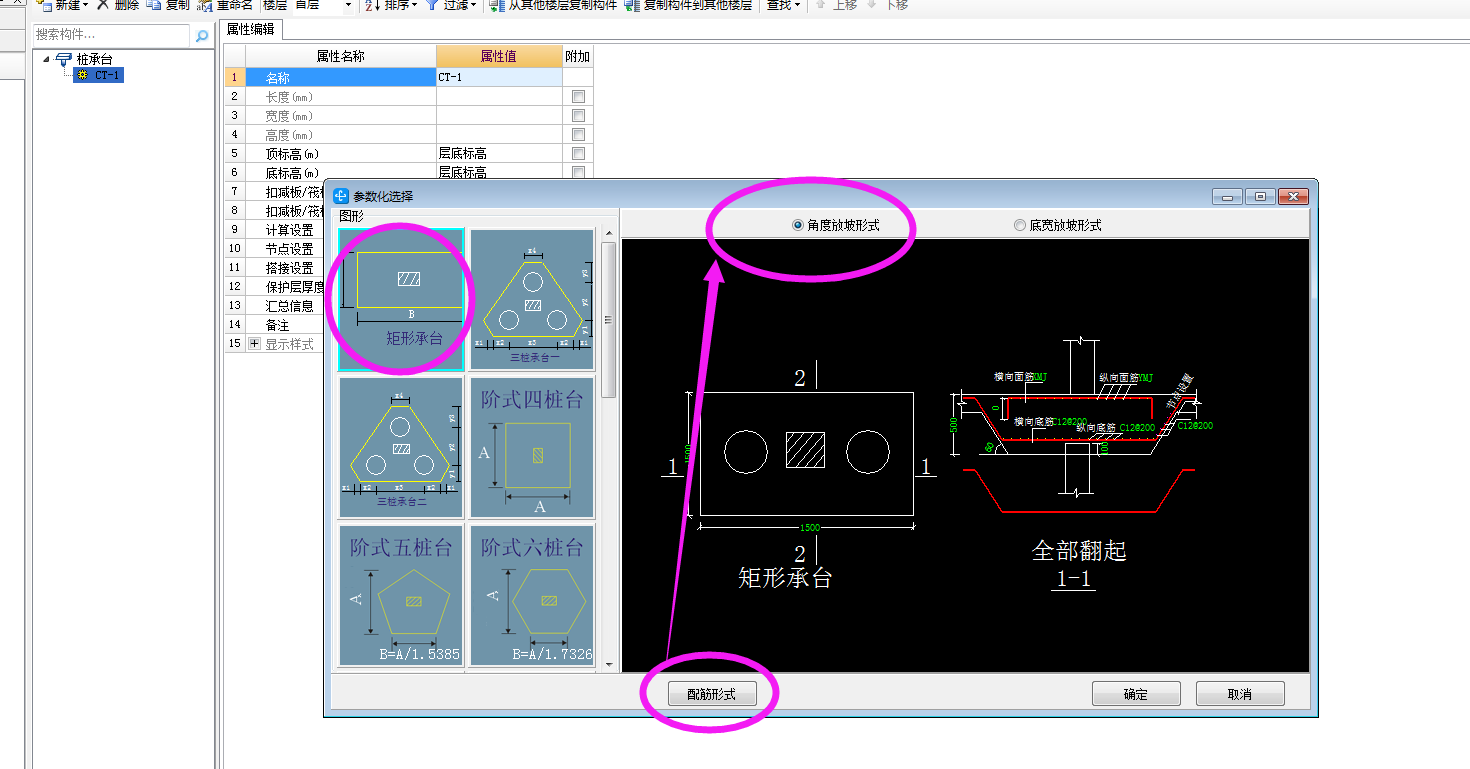1470x769 pixels.
Task: Click 复制构件到其他楼层 toolbar button
Action: pos(688,5)
